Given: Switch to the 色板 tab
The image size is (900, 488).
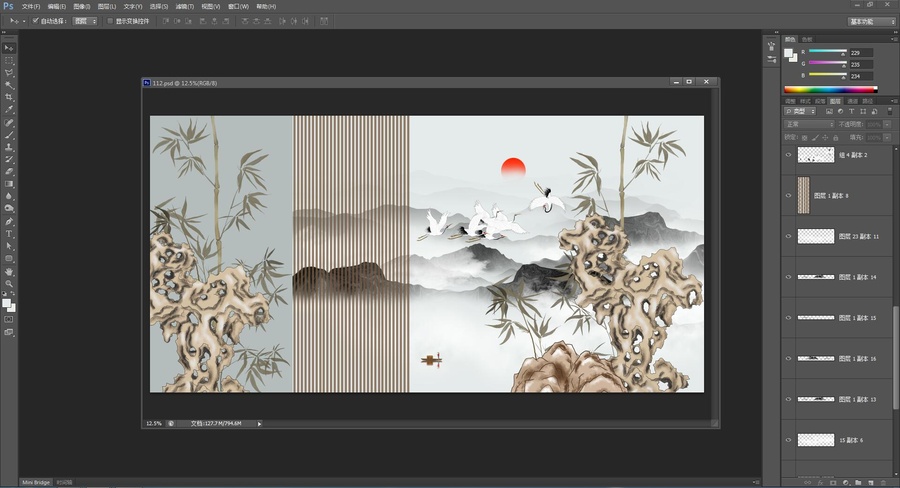Looking at the screenshot, I should [807, 40].
